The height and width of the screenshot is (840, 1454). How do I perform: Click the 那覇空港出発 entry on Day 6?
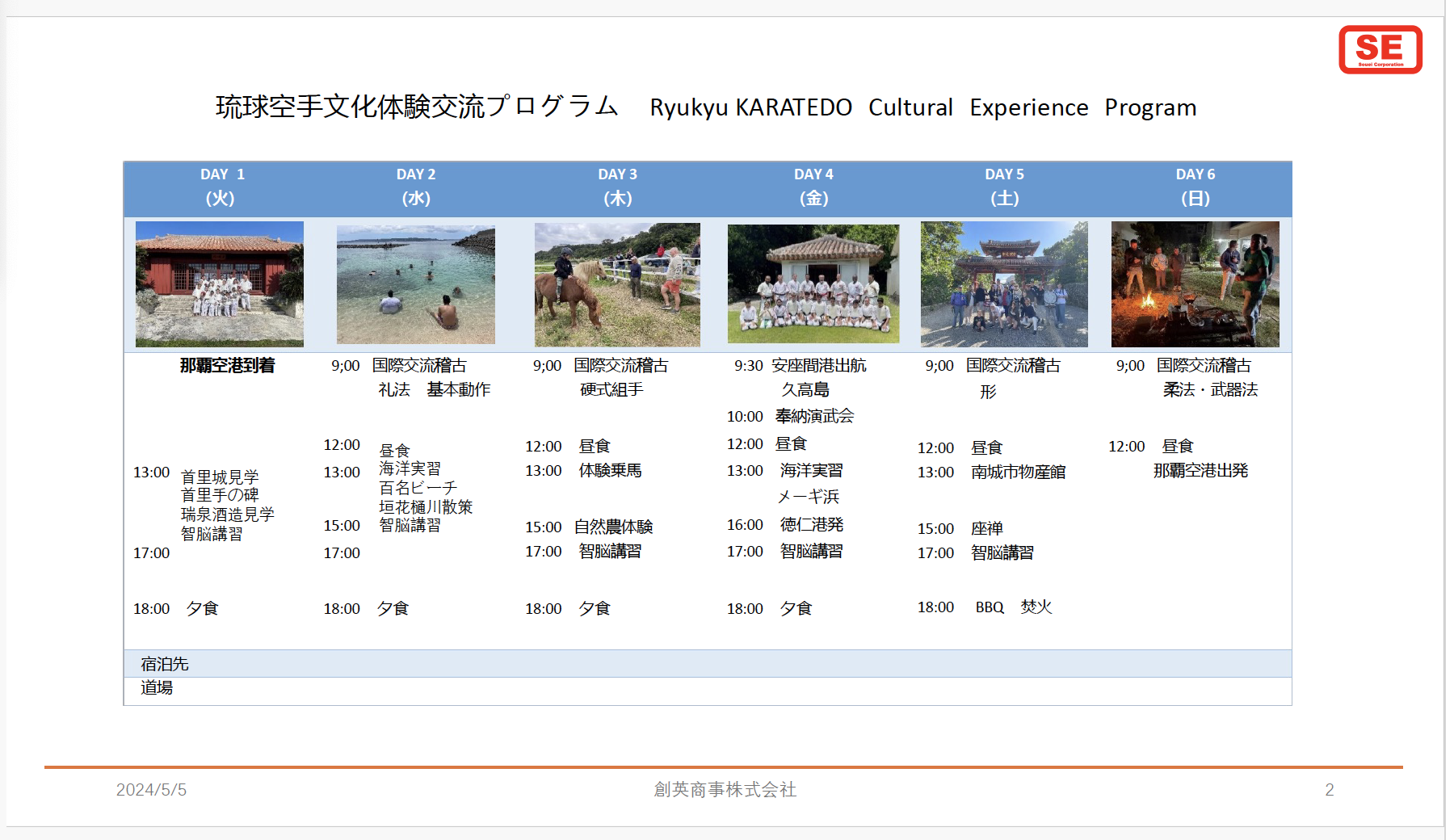pos(1200,471)
